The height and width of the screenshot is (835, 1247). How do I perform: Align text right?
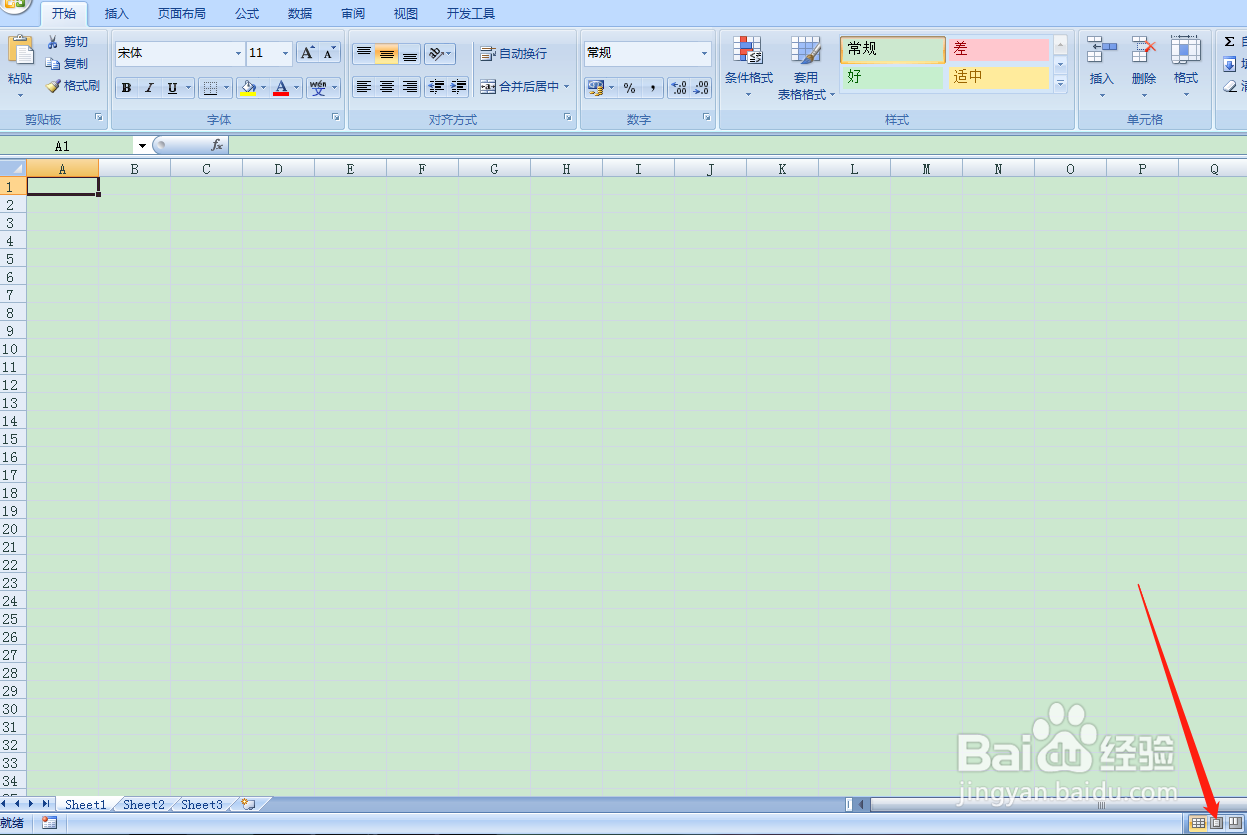[410, 87]
